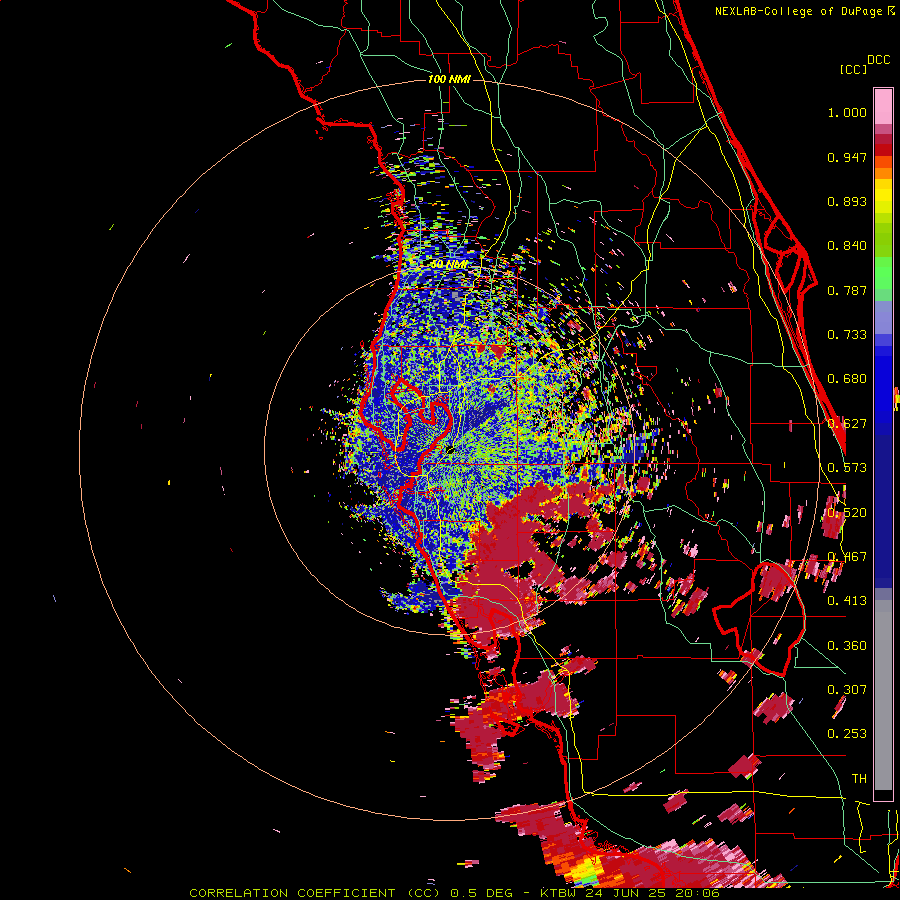Click the TH threshold label on the legend
The image size is (900, 900).
click(859, 779)
